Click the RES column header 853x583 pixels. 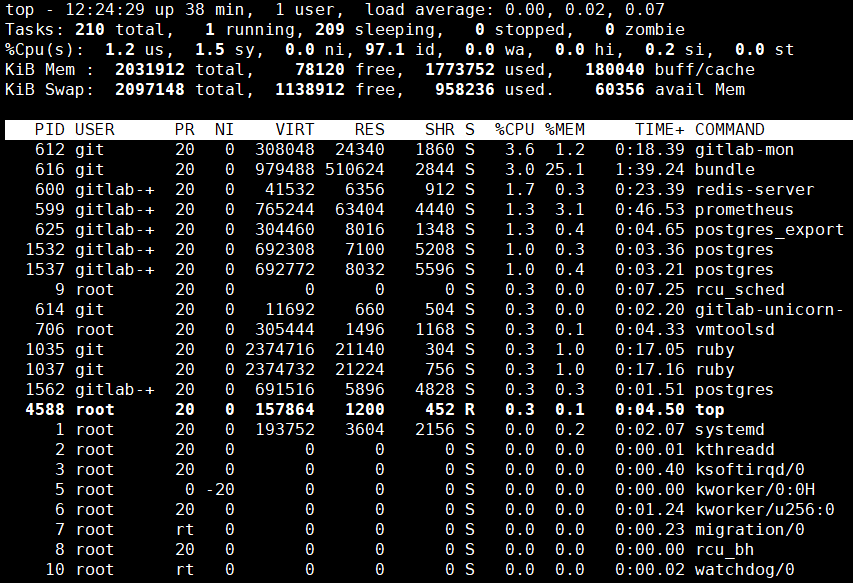tap(369, 130)
